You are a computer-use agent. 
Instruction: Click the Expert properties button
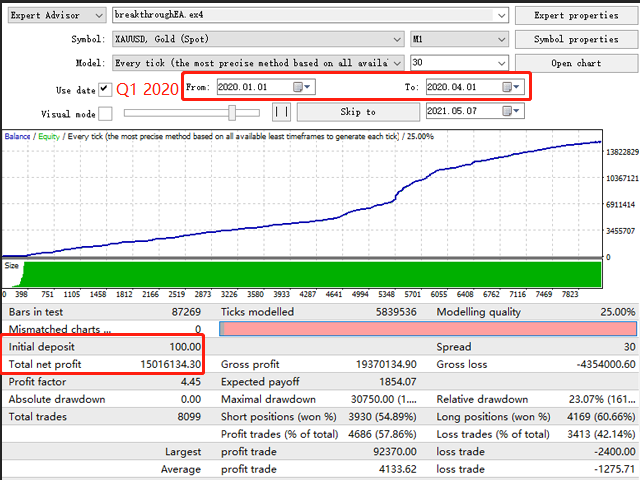[576, 16]
